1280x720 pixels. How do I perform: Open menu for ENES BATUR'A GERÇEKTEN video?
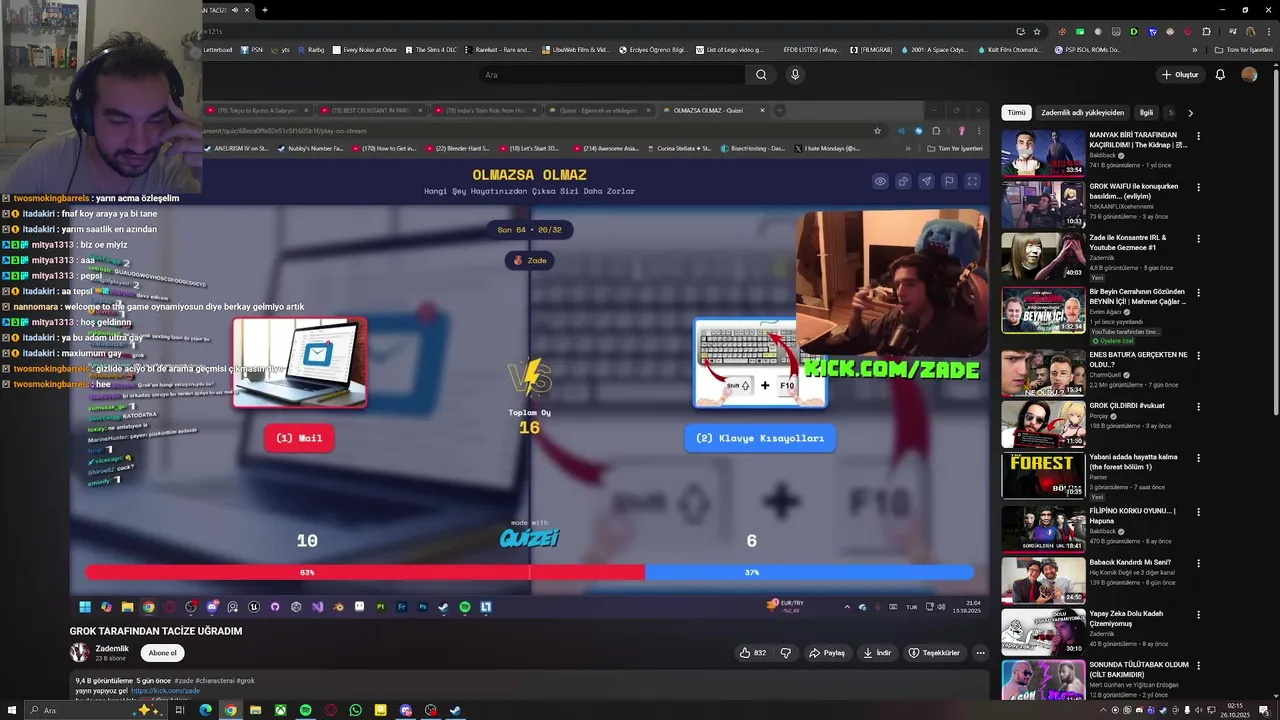[1198, 355]
